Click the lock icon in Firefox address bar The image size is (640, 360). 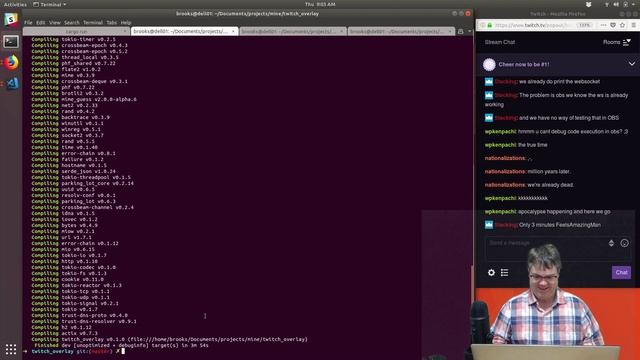click(x=490, y=25)
